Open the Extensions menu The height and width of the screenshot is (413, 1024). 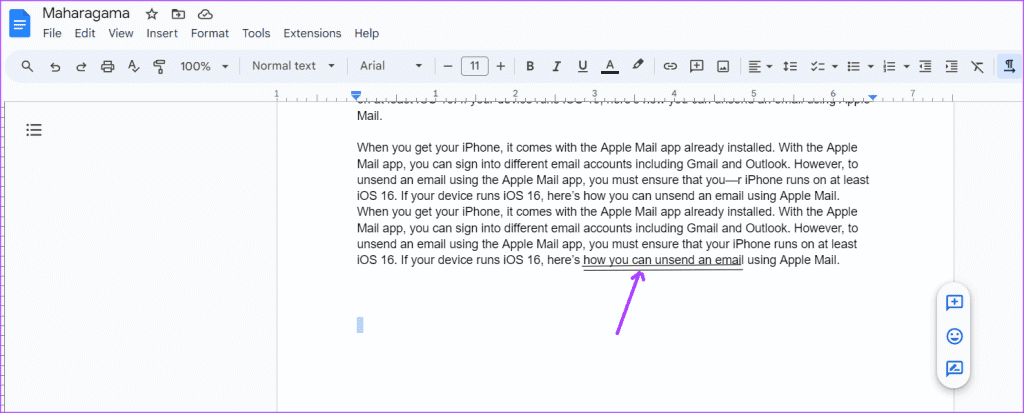312,33
